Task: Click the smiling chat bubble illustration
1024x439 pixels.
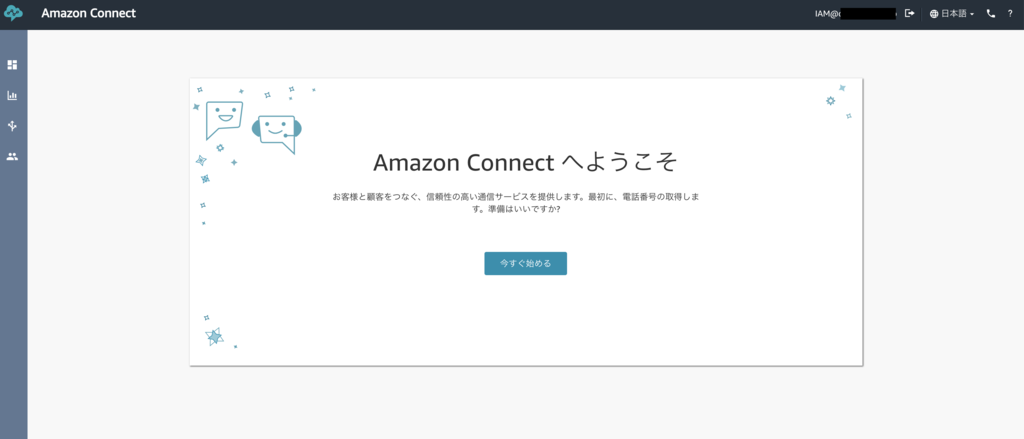Action: [224, 120]
